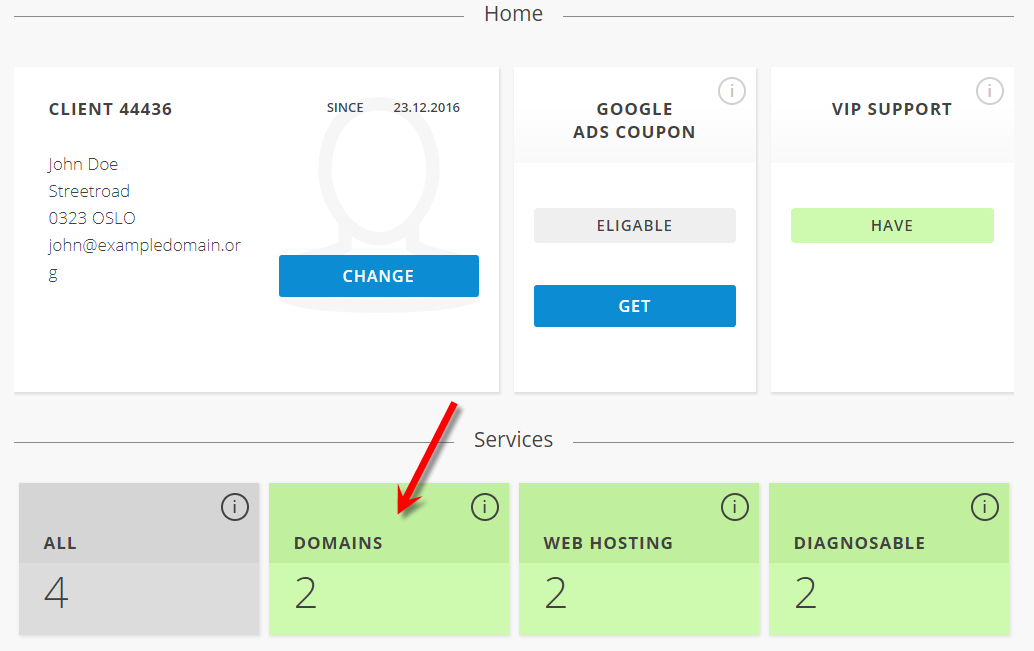Click the HAVE status on VIP Support

(892, 226)
